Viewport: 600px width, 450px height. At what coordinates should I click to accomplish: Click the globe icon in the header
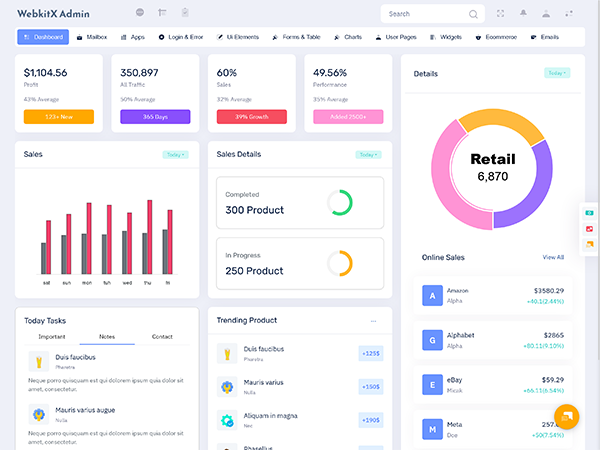click(x=139, y=13)
